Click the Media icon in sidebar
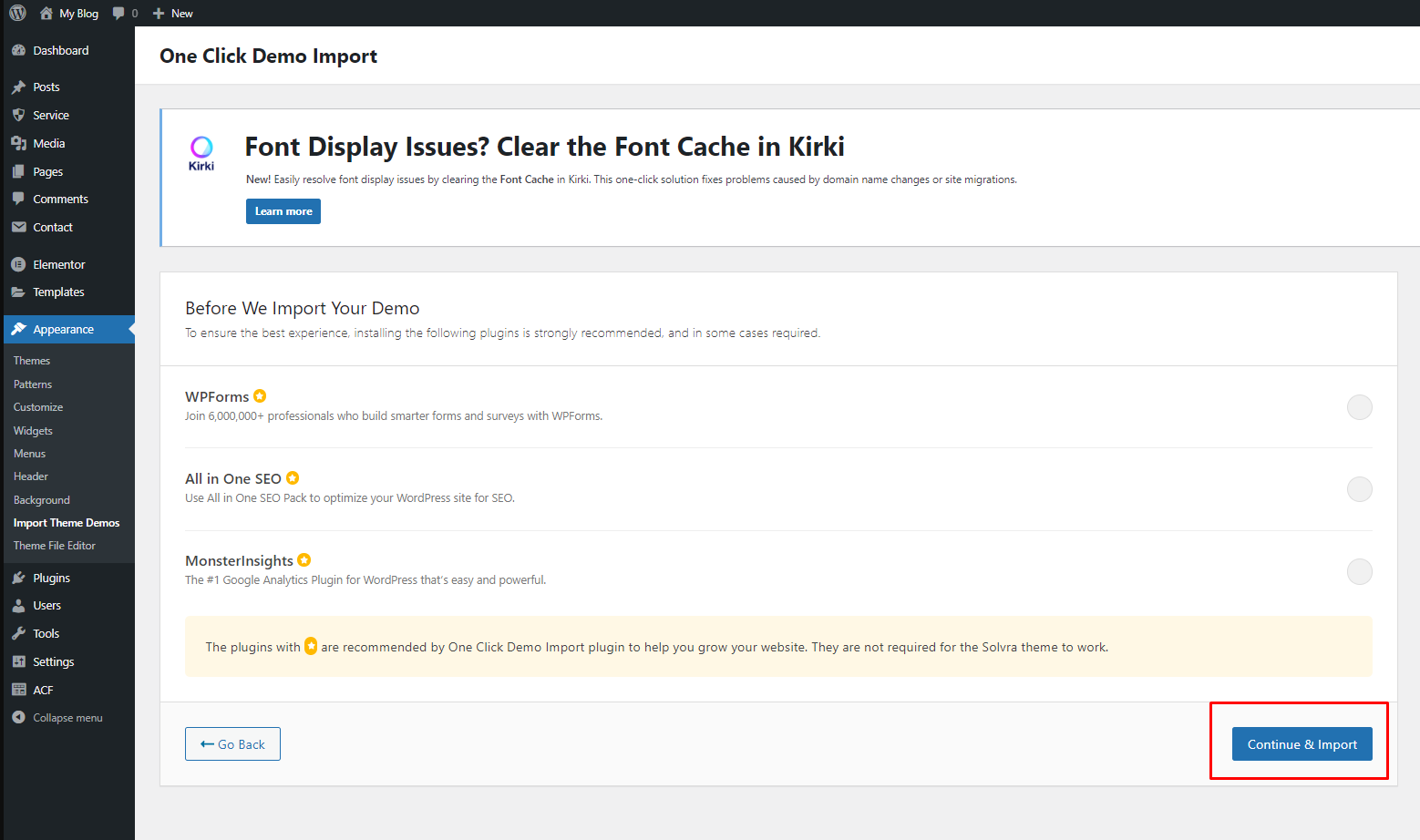 click(x=18, y=143)
